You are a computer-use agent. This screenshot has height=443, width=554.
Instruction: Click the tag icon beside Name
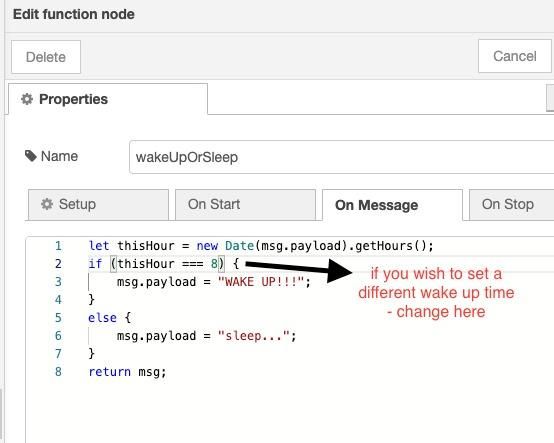pos(31,156)
